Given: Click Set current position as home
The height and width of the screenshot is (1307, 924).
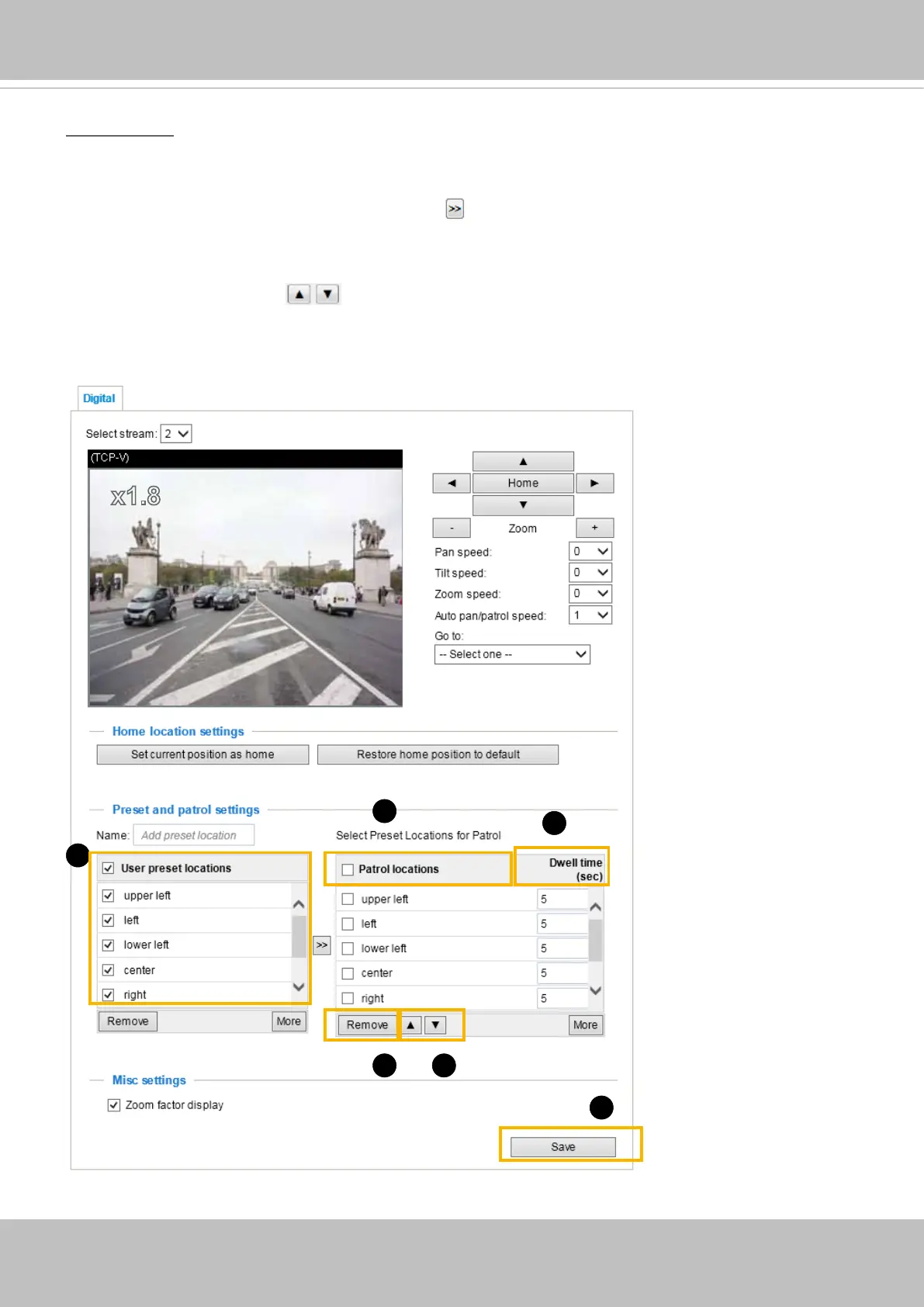Looking at the screenshot, I should point(202,754).
